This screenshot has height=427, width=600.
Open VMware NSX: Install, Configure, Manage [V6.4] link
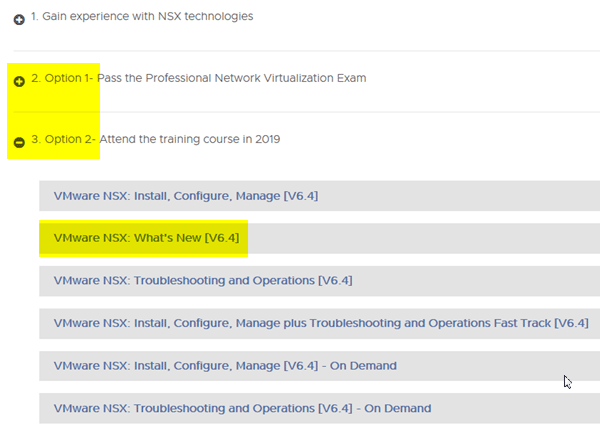(x=186, y=196)
